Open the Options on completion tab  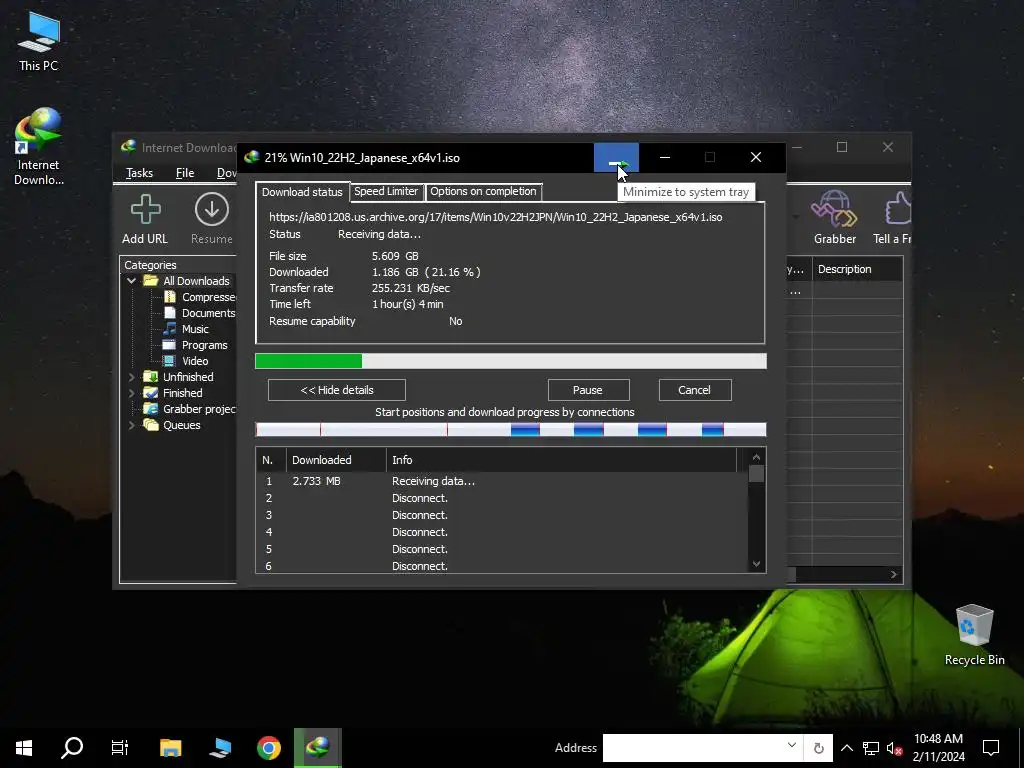[483, 191]
